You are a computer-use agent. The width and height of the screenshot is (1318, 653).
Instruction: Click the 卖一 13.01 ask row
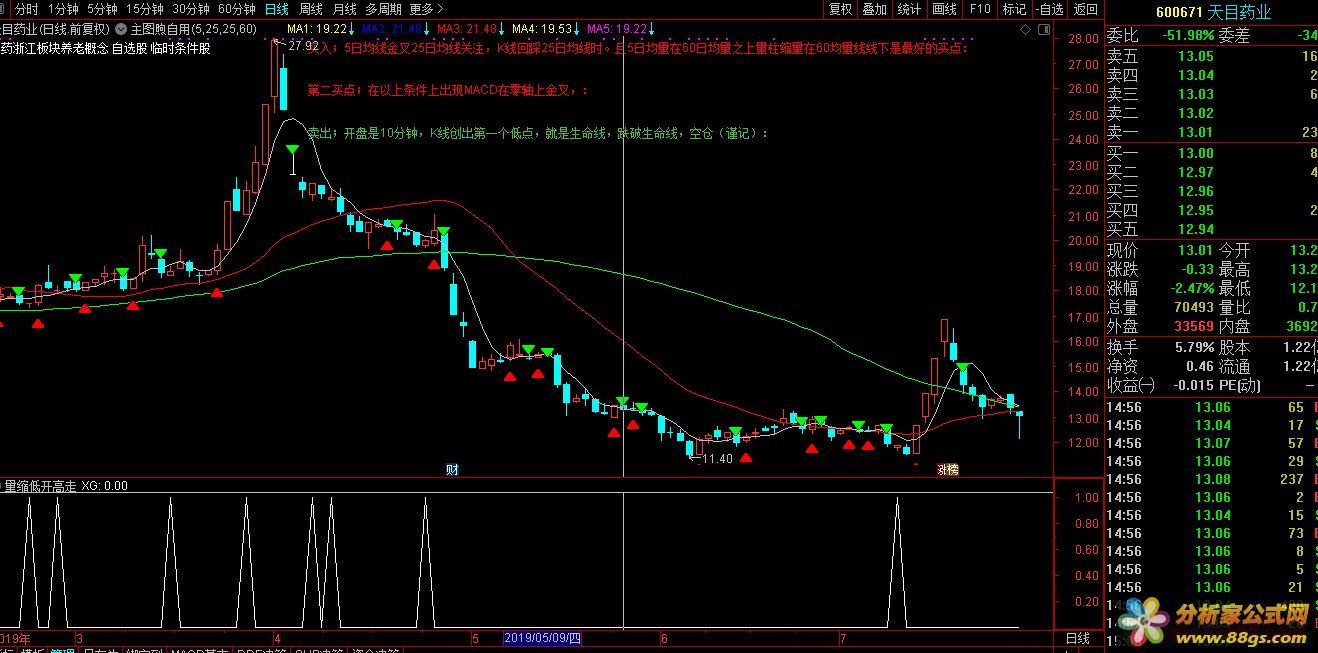pyautogui.click(x=1211, y=132)
